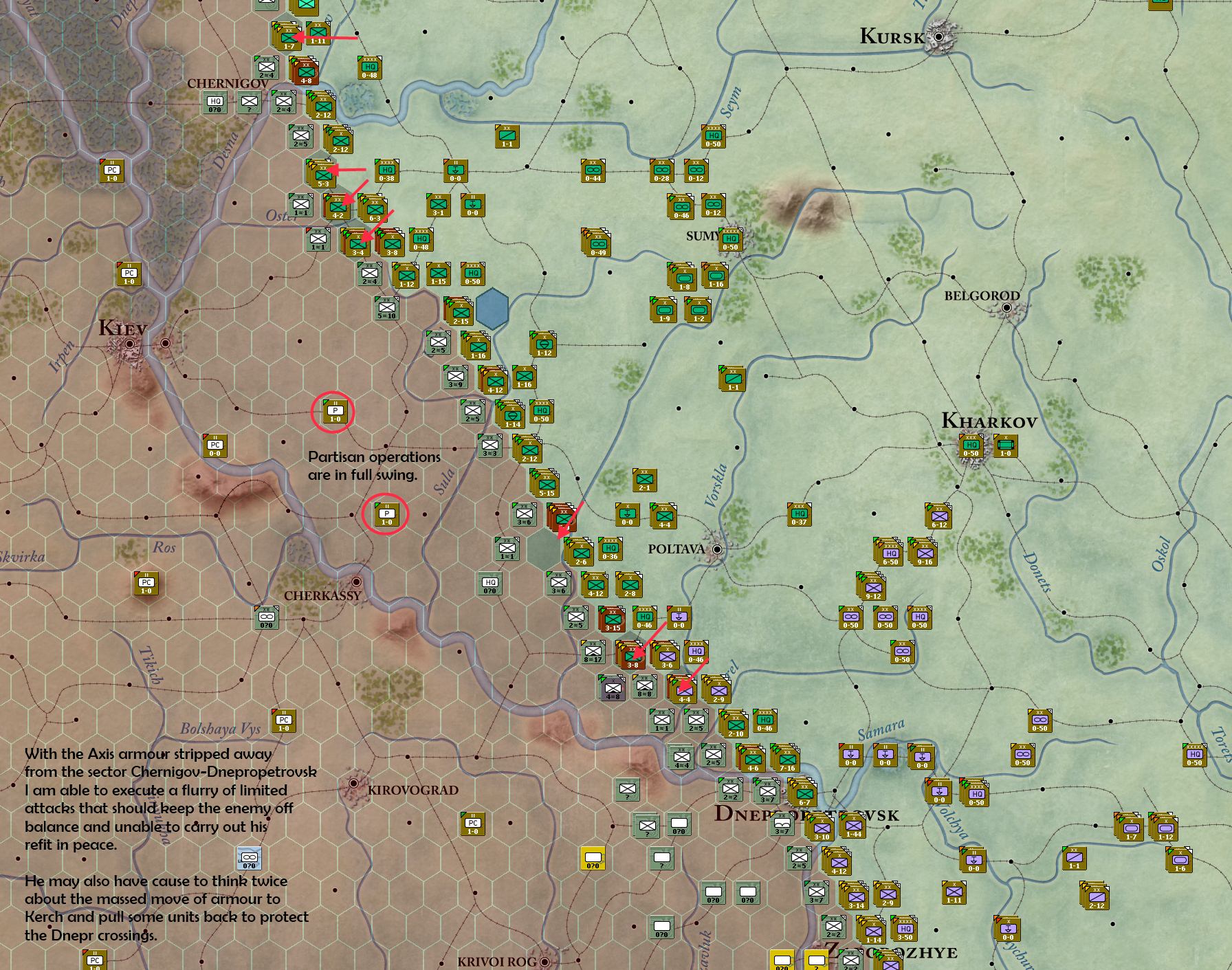1232x970 pixels.
Task: Click the "Donets" river label
Action: (x=1037, y=572)
